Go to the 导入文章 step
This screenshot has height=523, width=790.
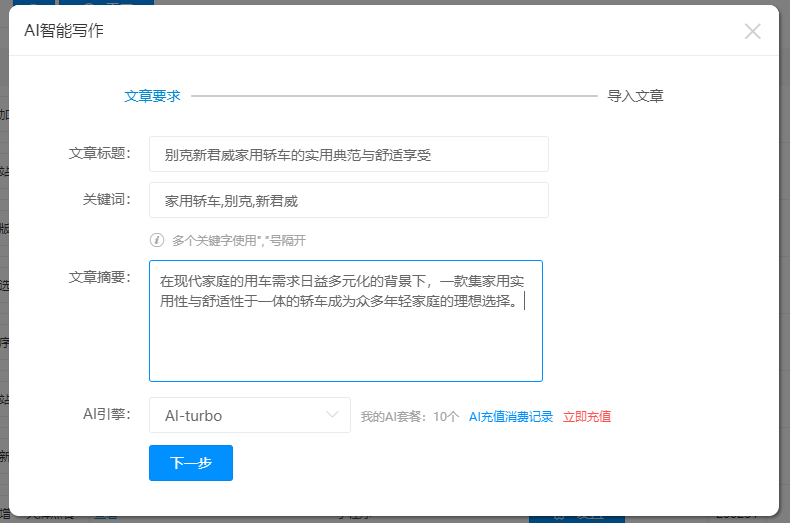635,96
